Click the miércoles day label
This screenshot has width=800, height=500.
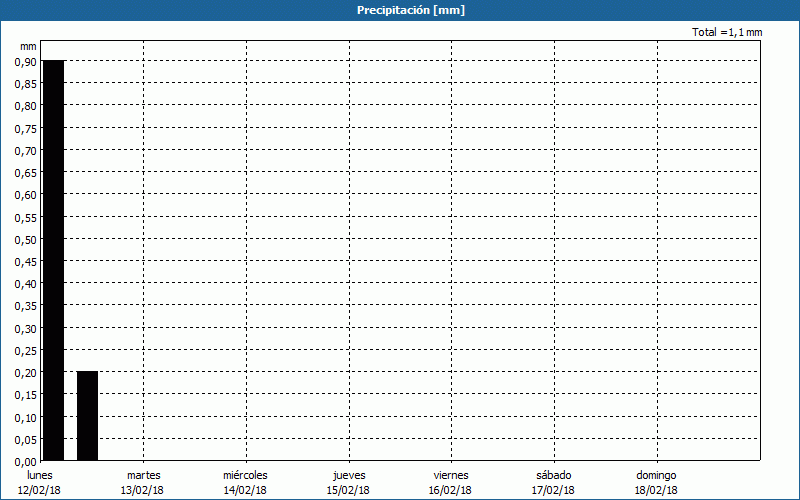(245, 475)
